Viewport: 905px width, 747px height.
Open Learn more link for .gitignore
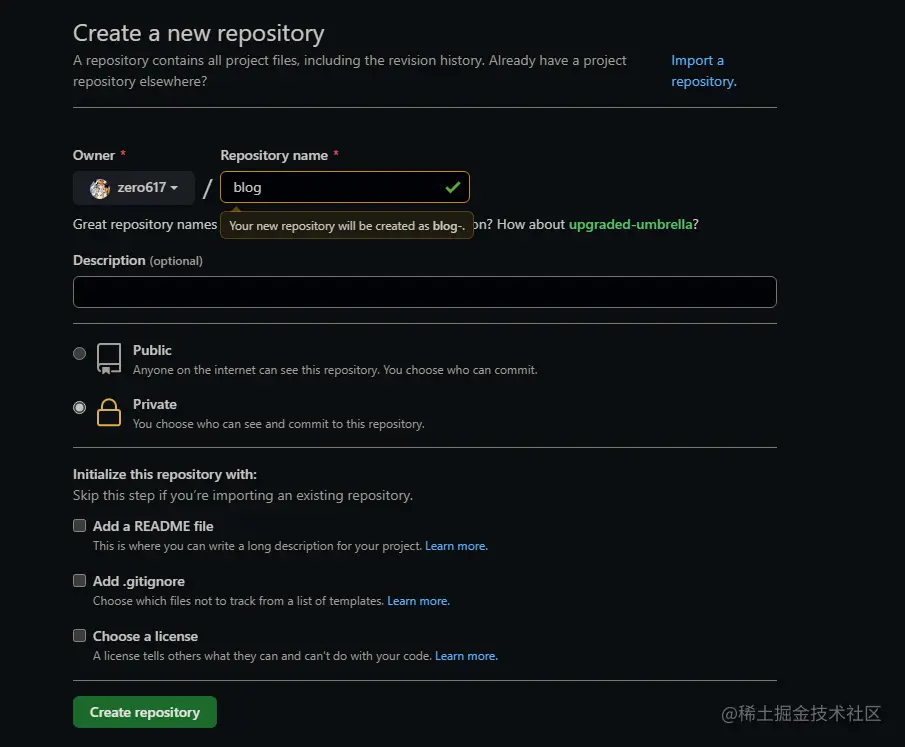click(418, 601)
